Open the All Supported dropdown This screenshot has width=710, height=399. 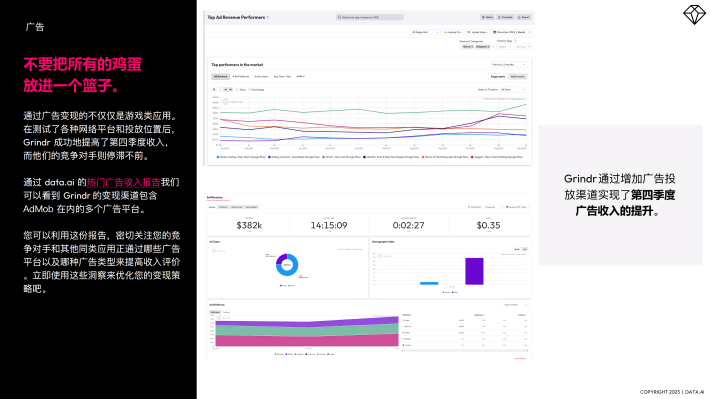[425, 33]
